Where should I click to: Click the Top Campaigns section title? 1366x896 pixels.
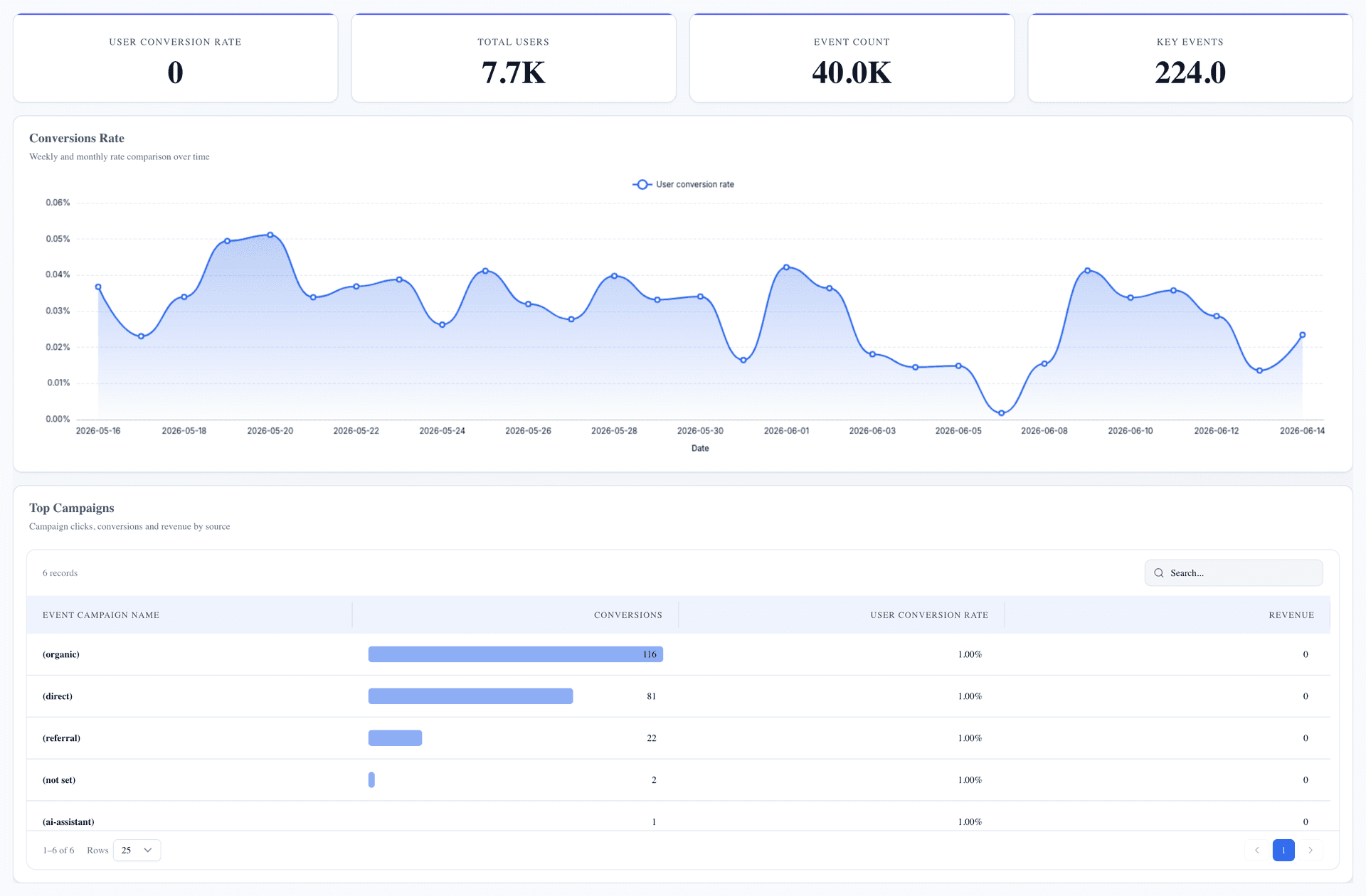point(72,508)
